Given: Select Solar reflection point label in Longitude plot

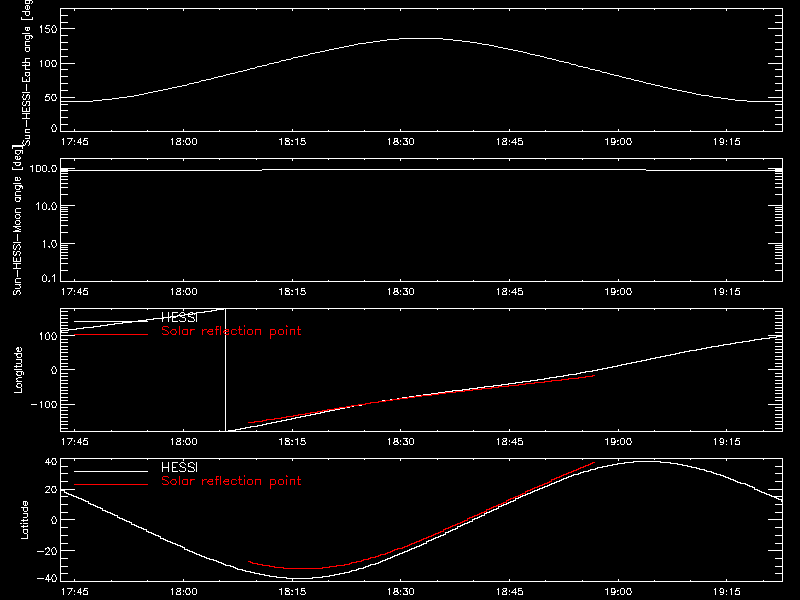Looking at the screenshot, I should click(231, 331).
